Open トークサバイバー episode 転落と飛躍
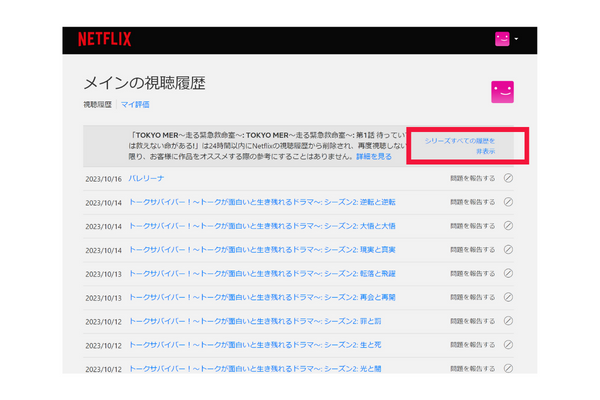600x400 pixels. pyautogui.click(x=262, y=274)
